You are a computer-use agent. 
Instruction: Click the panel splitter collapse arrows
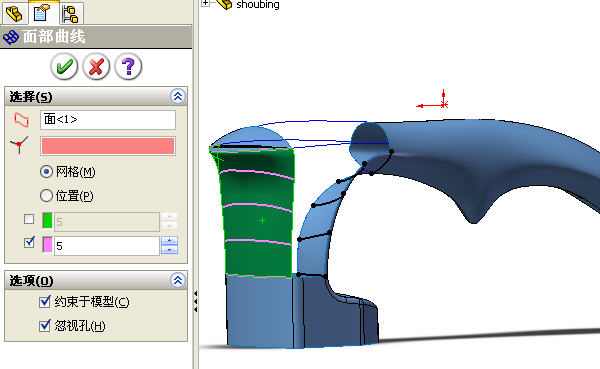pyautogui.click(x=196, y=302)
